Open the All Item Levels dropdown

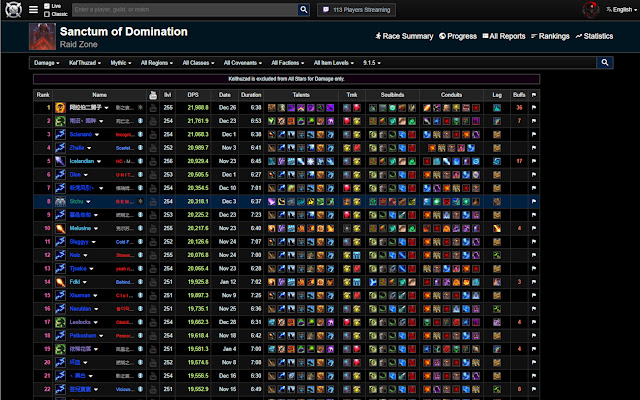pos(333,63)
